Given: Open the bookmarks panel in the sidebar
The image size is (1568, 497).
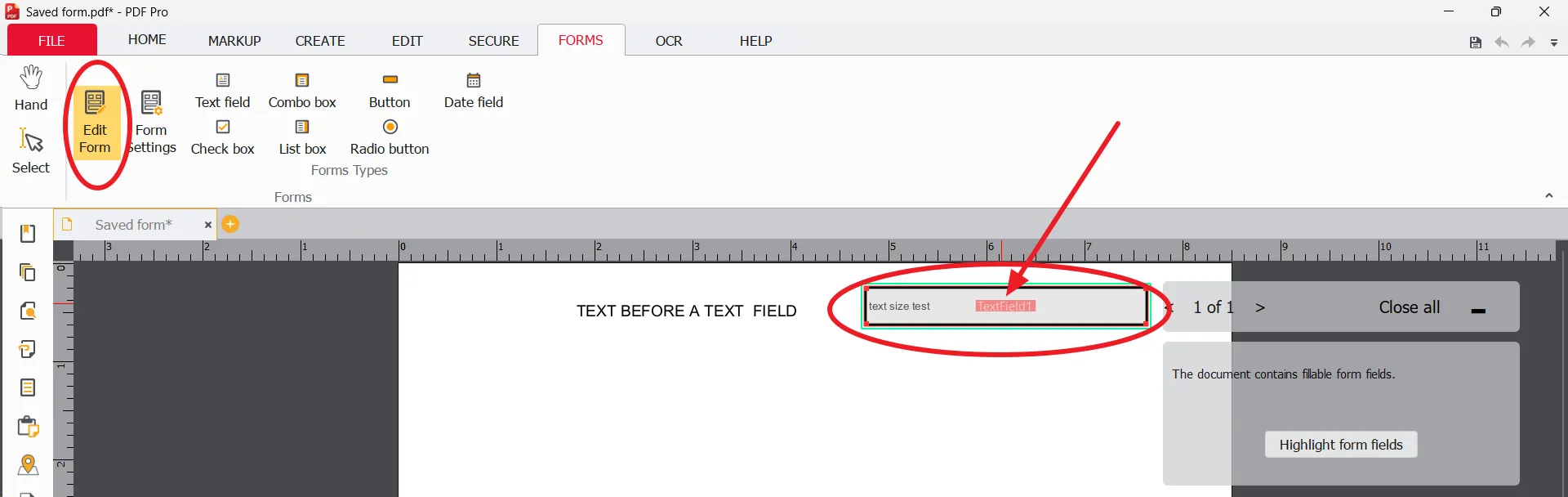Looking at the screenshot, I should 28,234.
